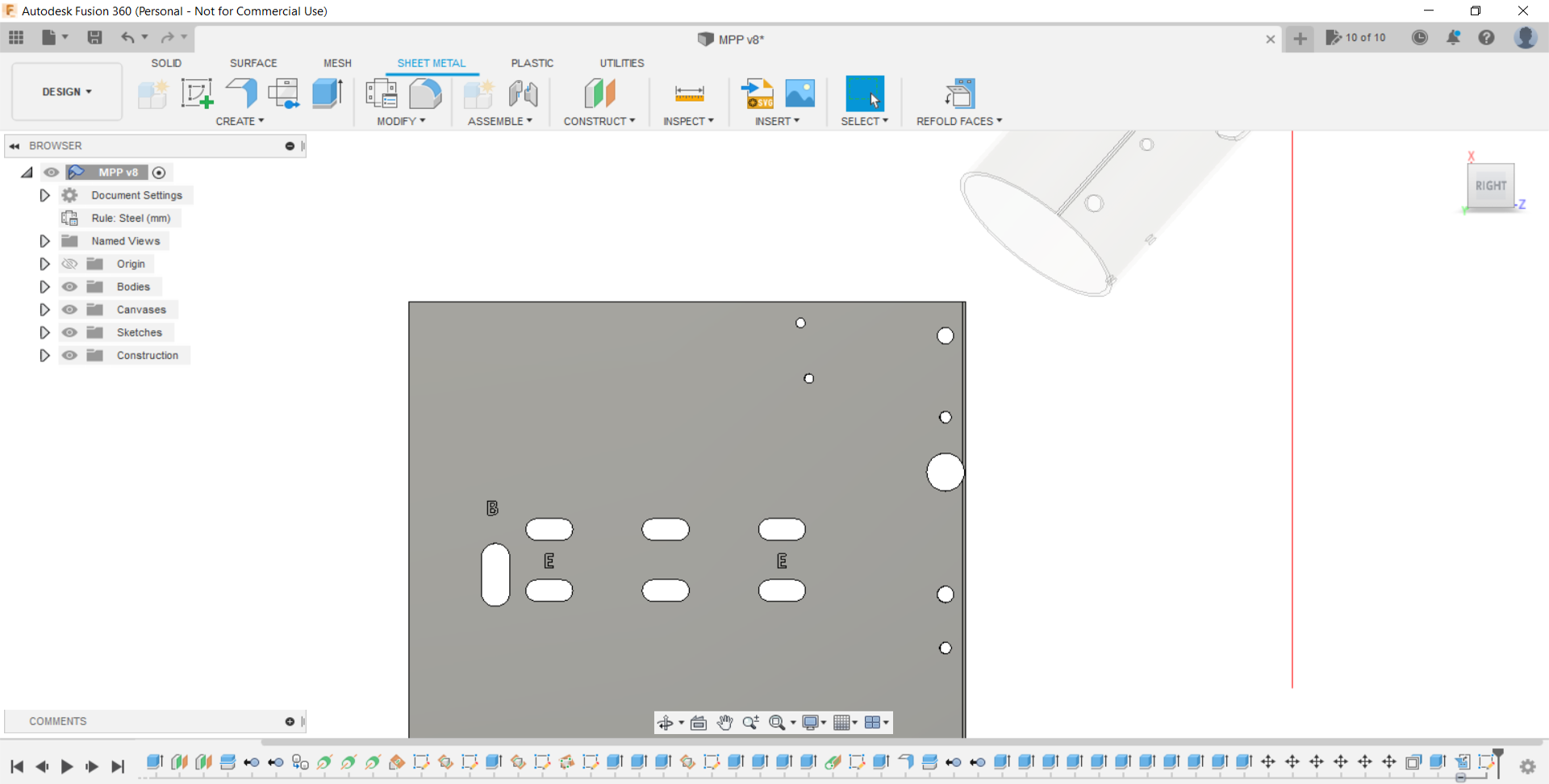This screenshot has height=784, width=1549.
Task: Click the Insert Canvas image icon
Action: pos(800,93)
